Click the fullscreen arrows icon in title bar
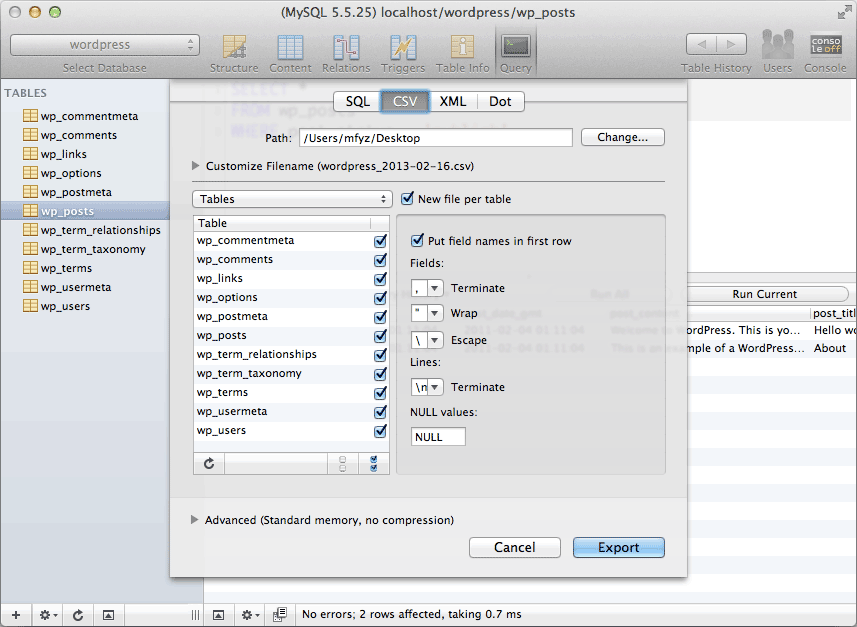Image resolution: width=857 pixels, height=627 pixels. point(844,12)
